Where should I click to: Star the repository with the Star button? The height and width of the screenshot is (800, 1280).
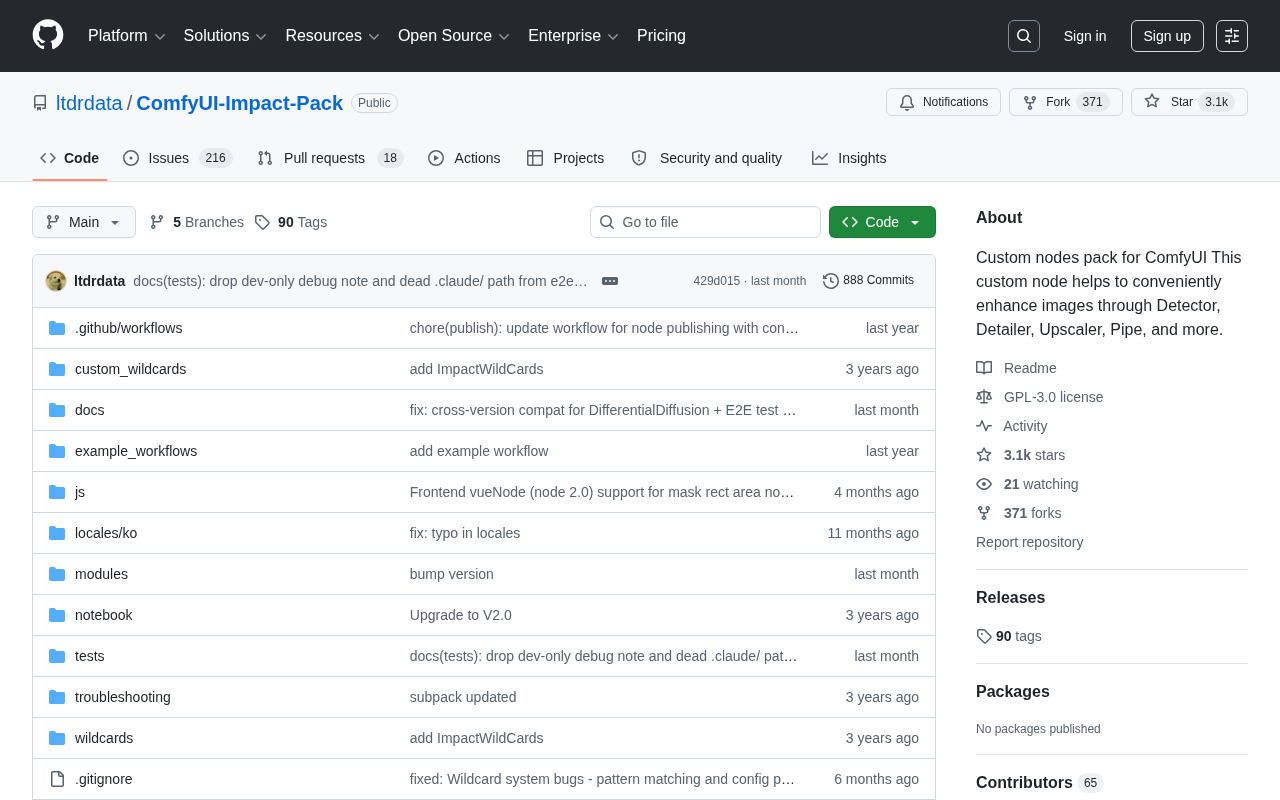tap(1189, 102)
